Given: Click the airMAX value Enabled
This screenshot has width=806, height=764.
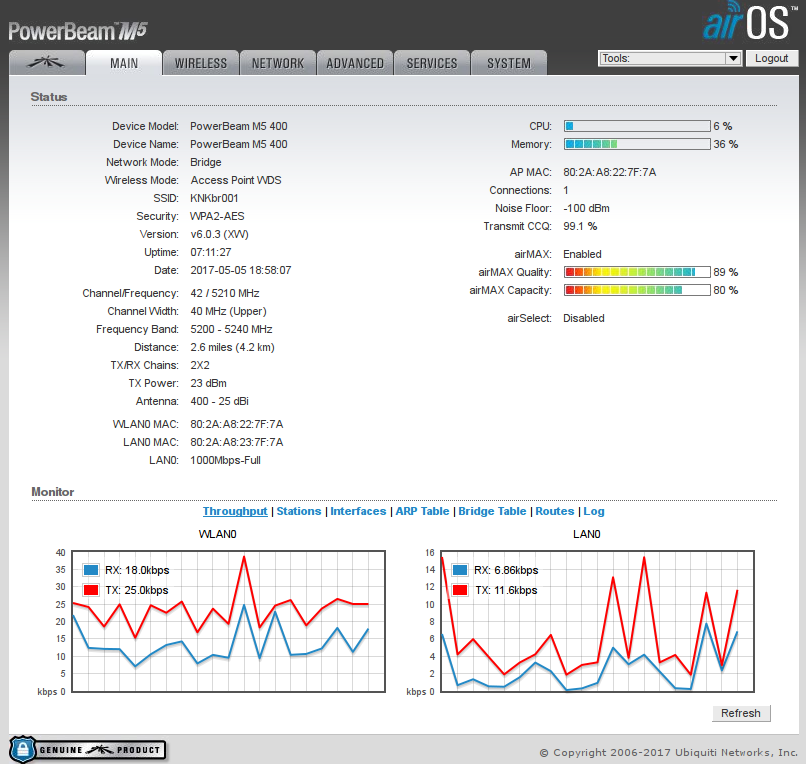Looking at the screenshot, I should 582,254.
